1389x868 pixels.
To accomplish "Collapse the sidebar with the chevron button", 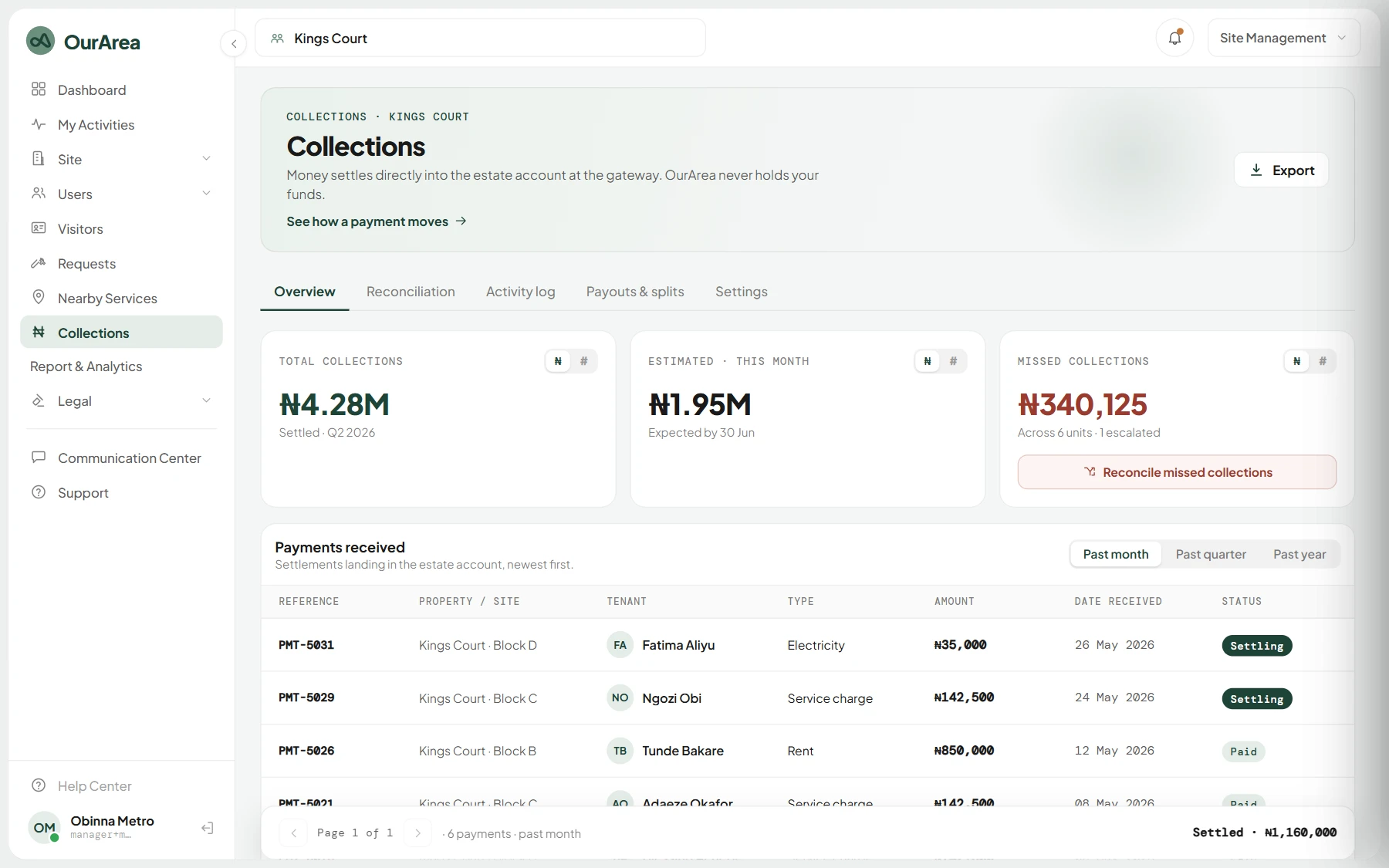I will click(x=234, y=44).
